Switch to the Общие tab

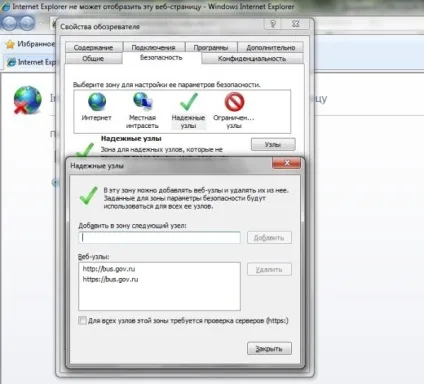(x=93, y=58)
